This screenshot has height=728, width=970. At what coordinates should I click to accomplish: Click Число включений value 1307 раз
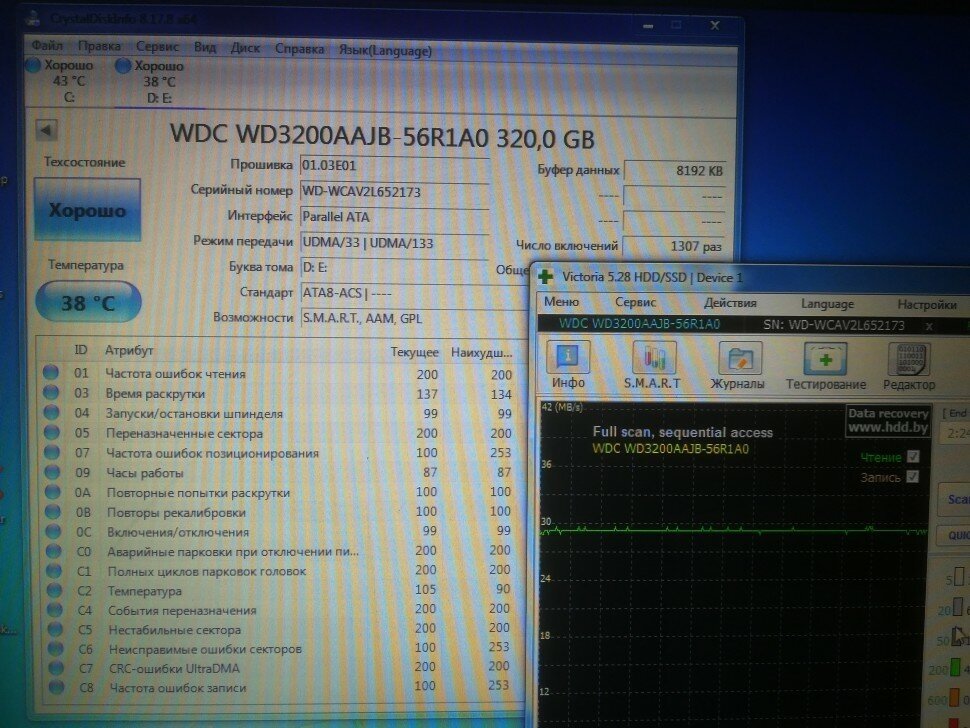673,246
